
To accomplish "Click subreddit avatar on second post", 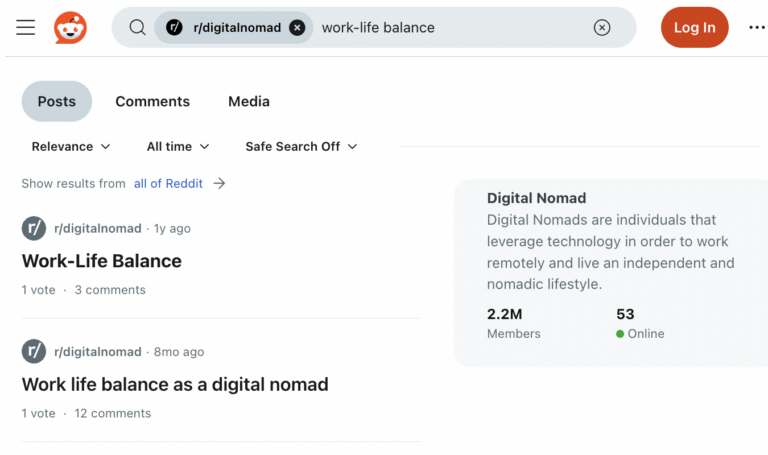I will (34, 351).
